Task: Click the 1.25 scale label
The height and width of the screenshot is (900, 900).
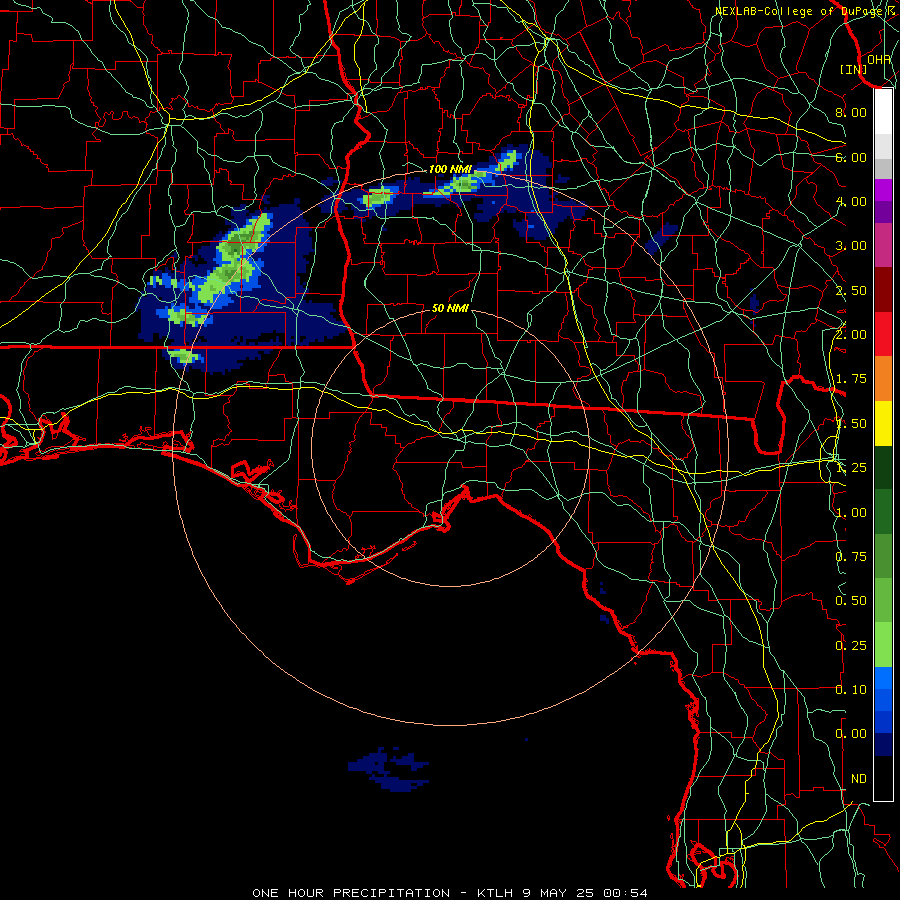Action: (x=851, y=468)
